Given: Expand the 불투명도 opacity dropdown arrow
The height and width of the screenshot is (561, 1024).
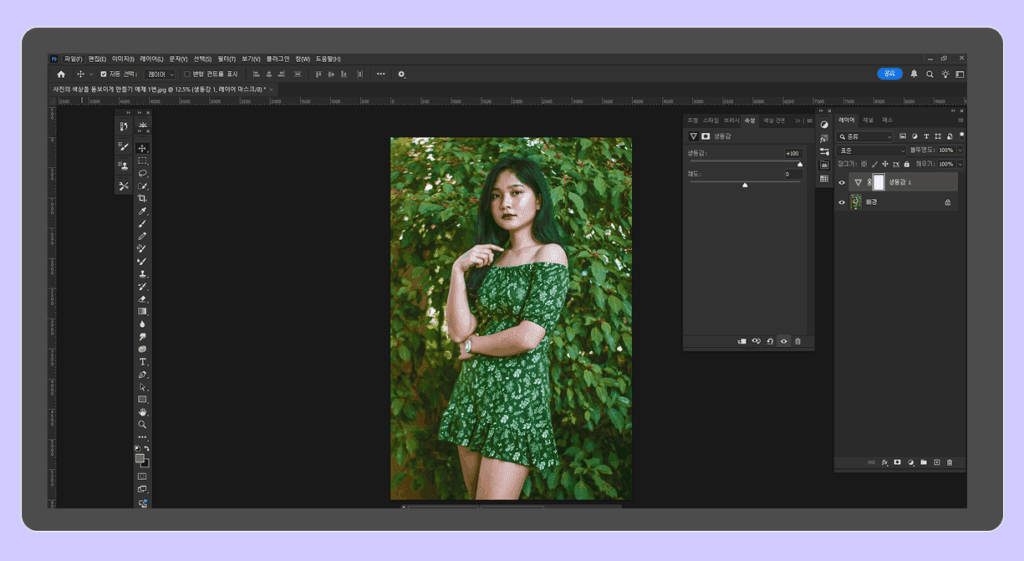Looking at the screenshot, I should coord(960,150).
